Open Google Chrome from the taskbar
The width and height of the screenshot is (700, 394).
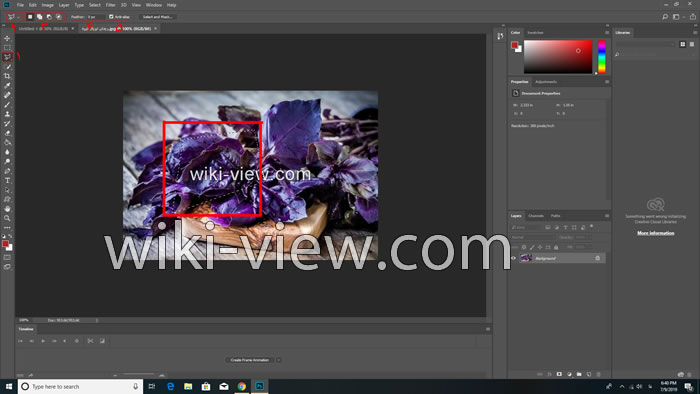point(242,386)
